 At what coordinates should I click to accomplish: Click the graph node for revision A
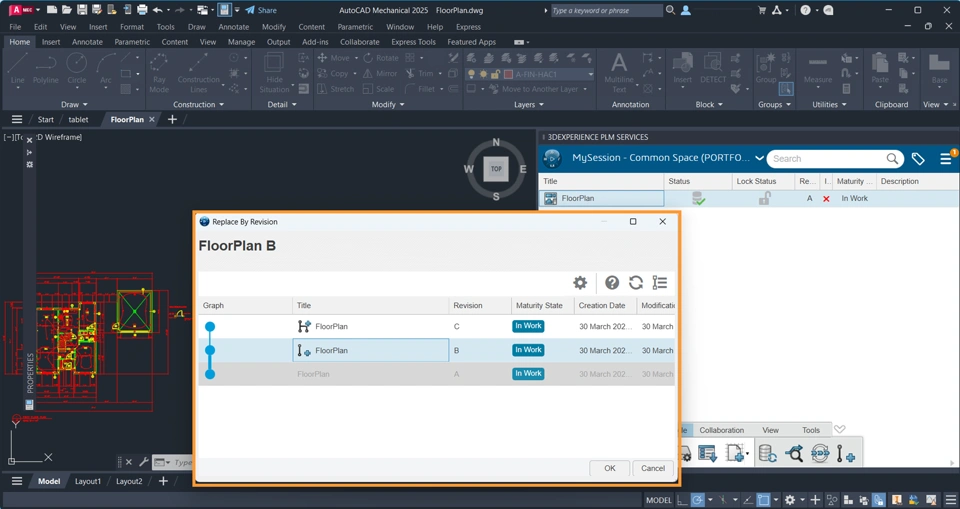coord(210,374)
